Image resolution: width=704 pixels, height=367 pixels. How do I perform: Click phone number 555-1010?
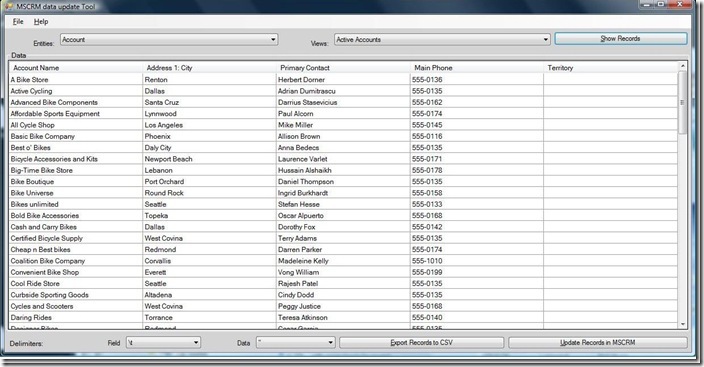(x=476, y=261)
